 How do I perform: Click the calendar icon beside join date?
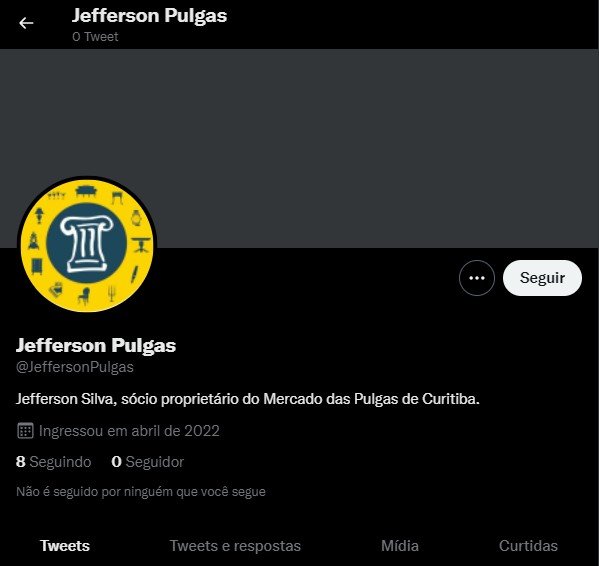coord(25,431)
